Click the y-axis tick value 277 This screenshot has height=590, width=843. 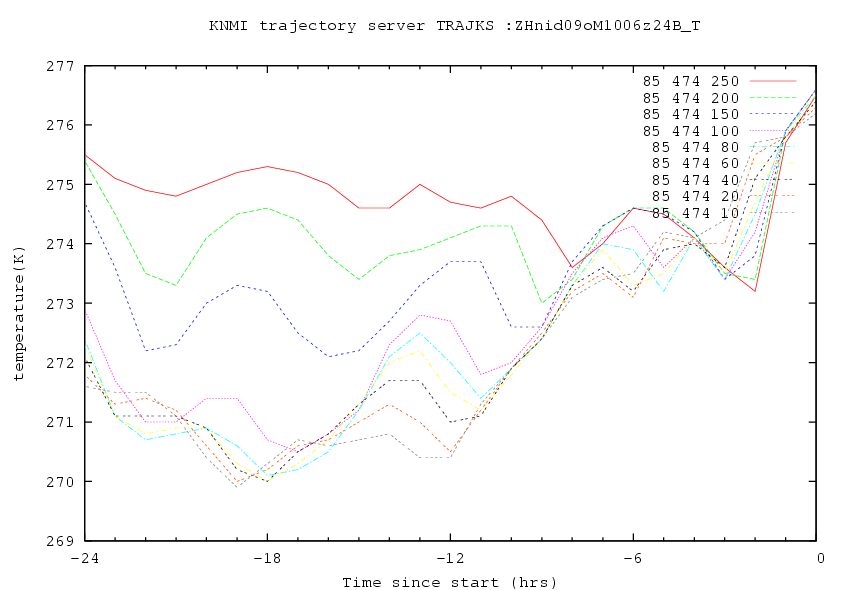coord(60,66)
